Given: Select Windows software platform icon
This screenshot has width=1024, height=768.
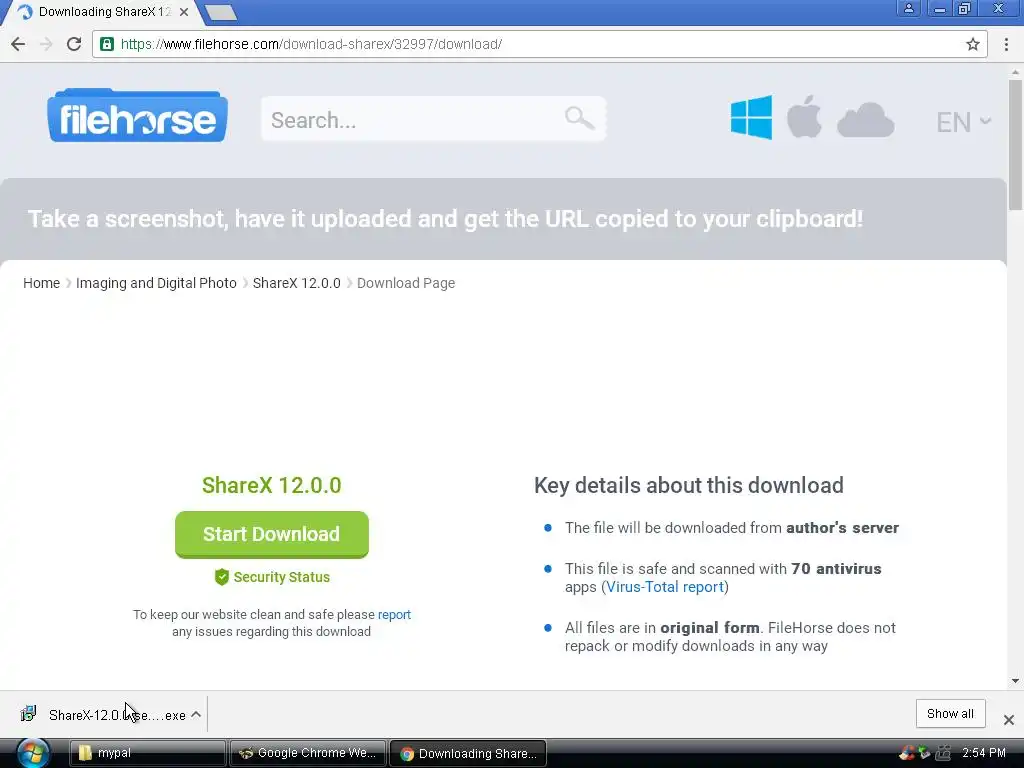Looking at the screenshot, I should click(751, 118).
